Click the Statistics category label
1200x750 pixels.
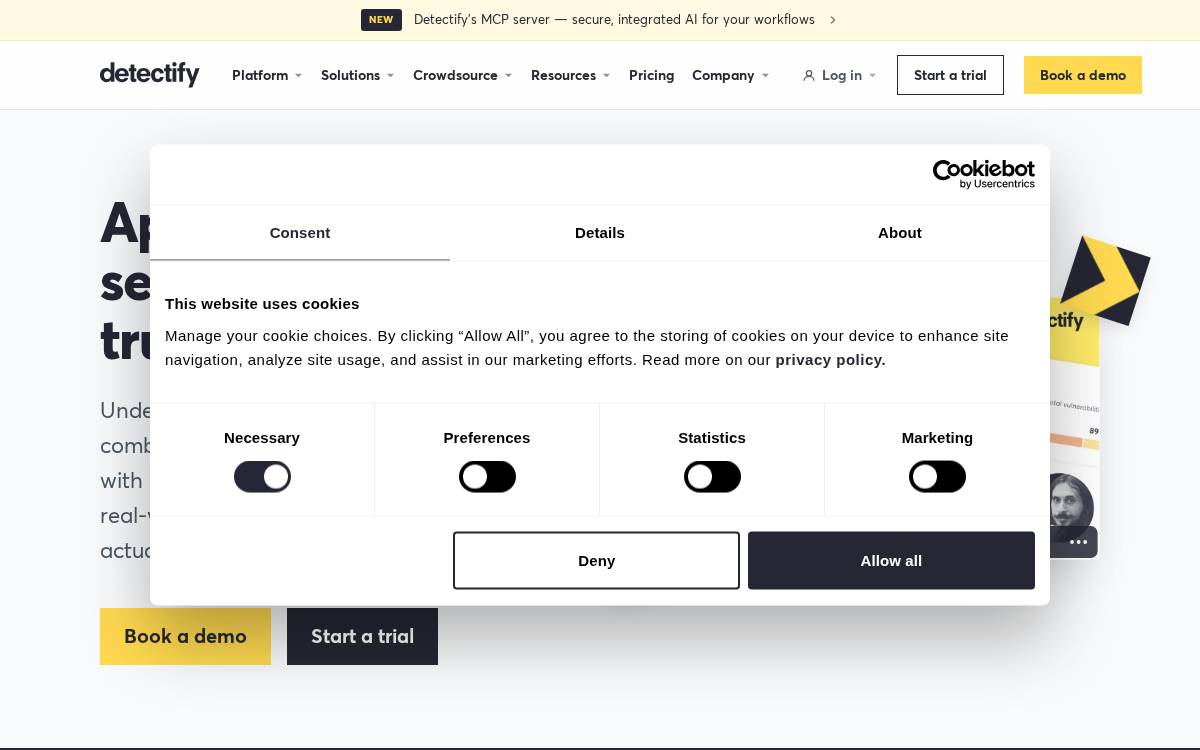712,438
